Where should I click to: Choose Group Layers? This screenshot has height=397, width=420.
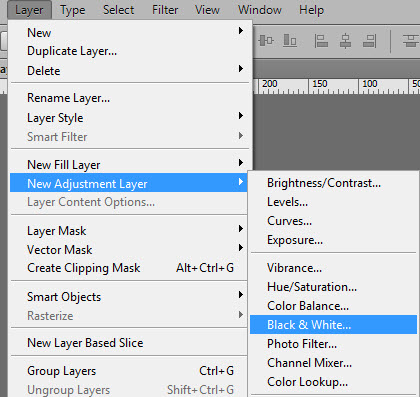point(129,371)
